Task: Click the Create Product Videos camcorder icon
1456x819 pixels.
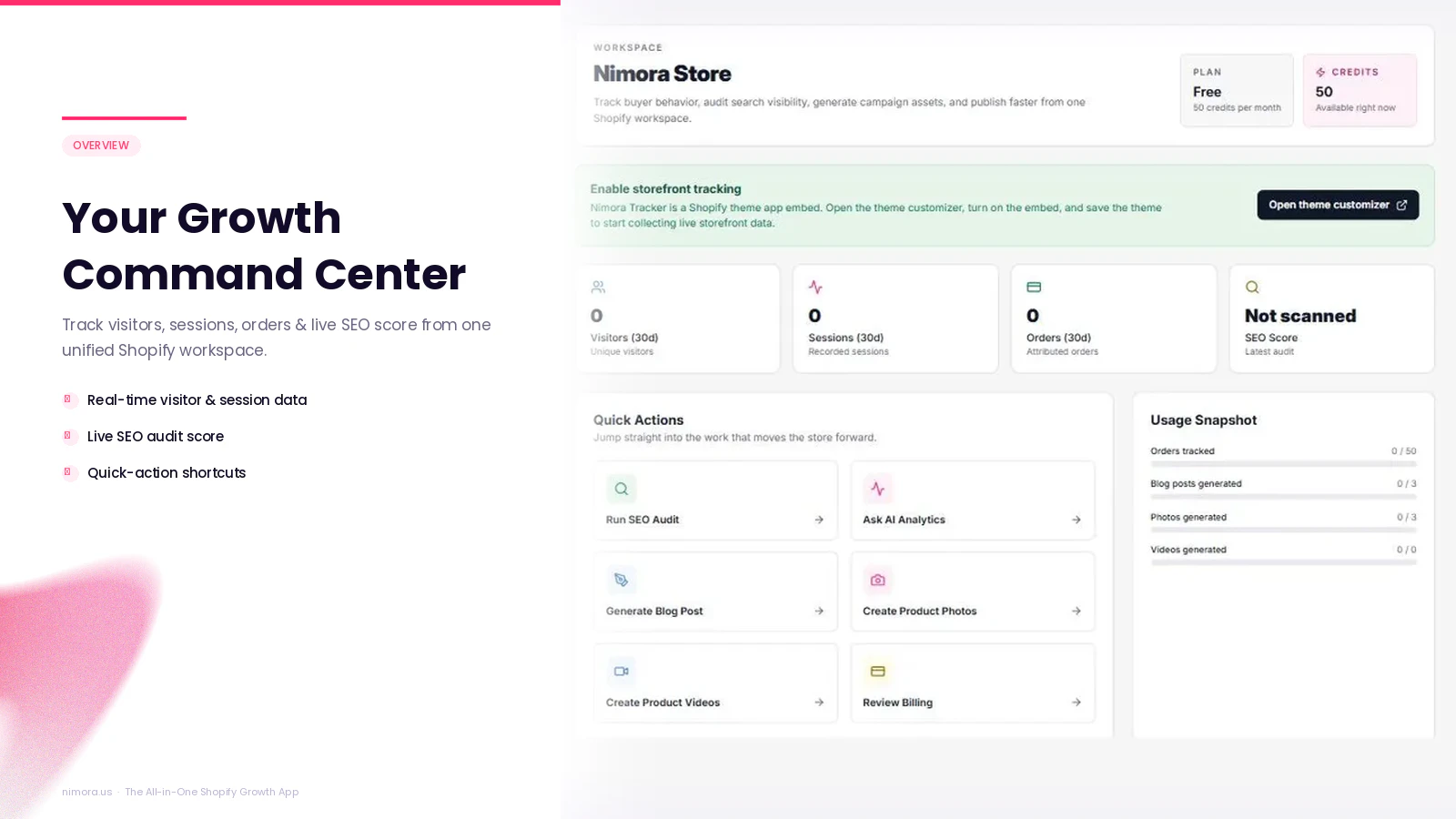Action: pos(622,672)
